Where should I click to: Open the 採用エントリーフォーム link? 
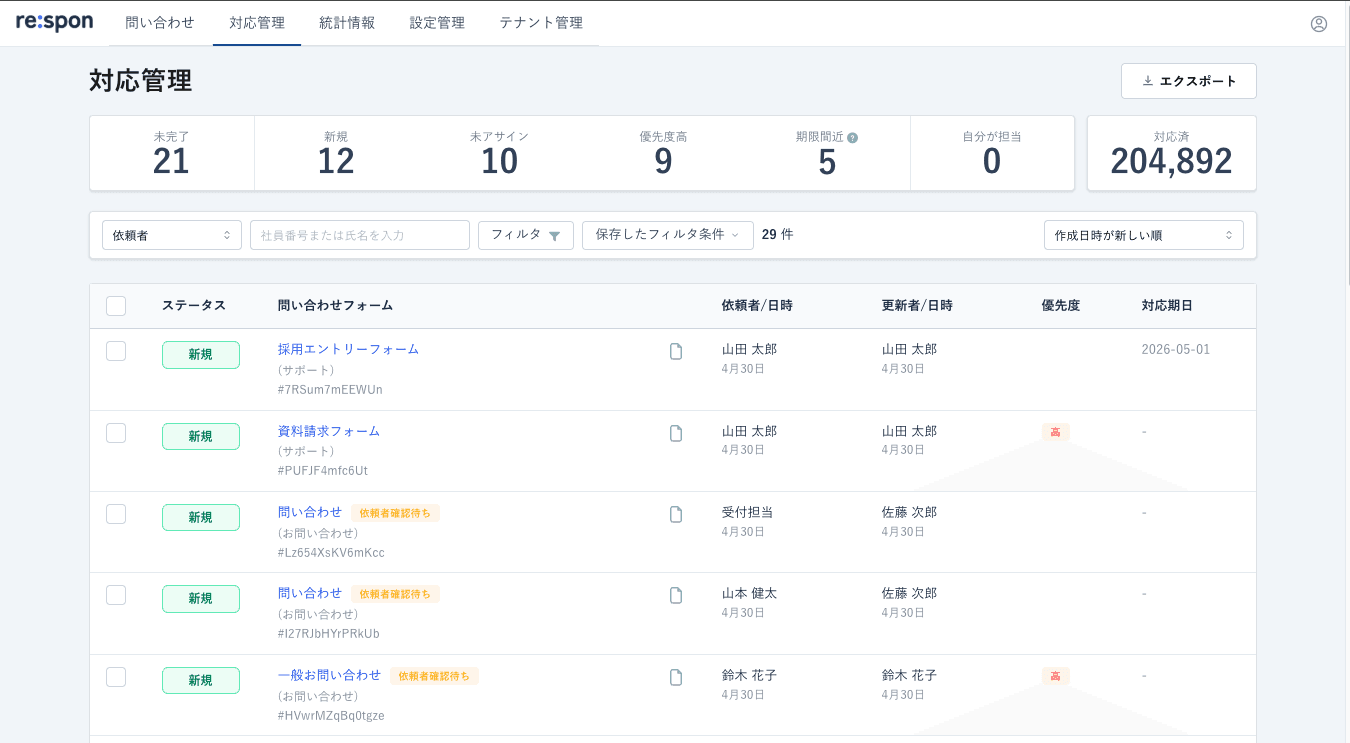[348, 349]
